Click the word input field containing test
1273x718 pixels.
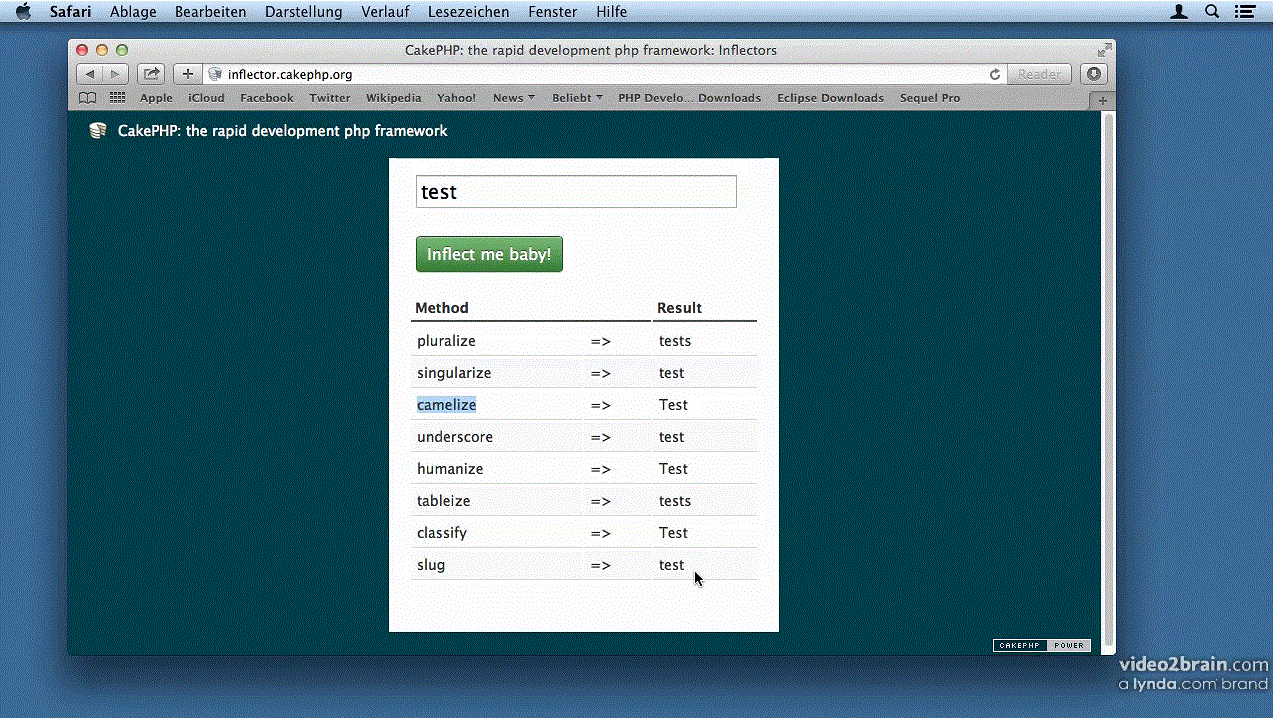click(x=576, y=192)
